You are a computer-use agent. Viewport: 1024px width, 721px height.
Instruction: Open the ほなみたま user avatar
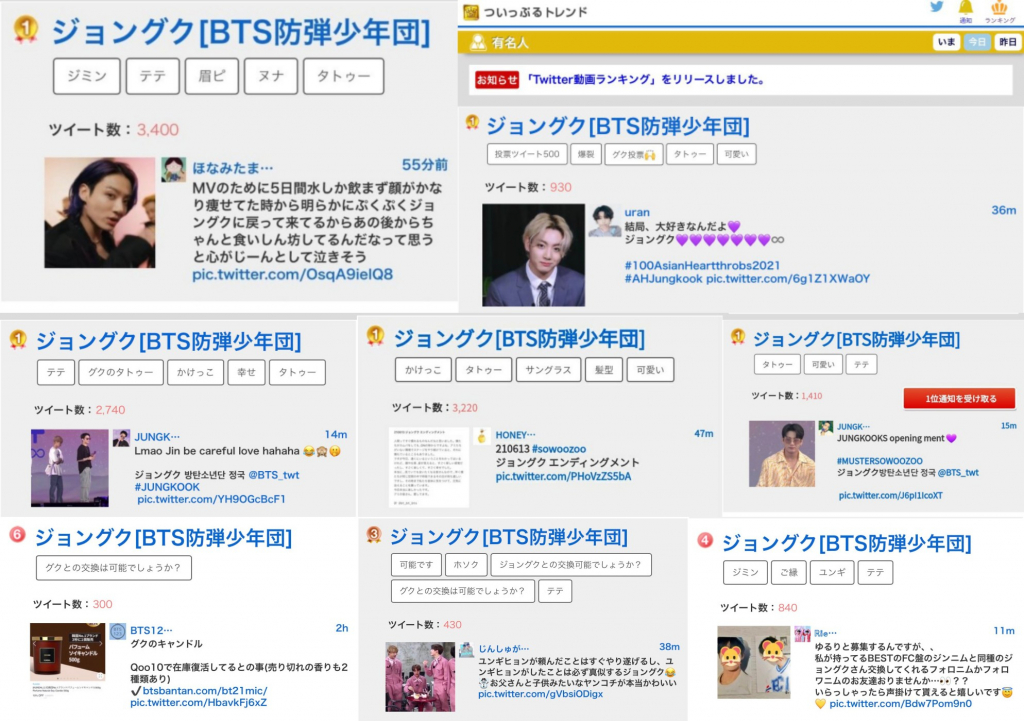(x=174, y=169)
